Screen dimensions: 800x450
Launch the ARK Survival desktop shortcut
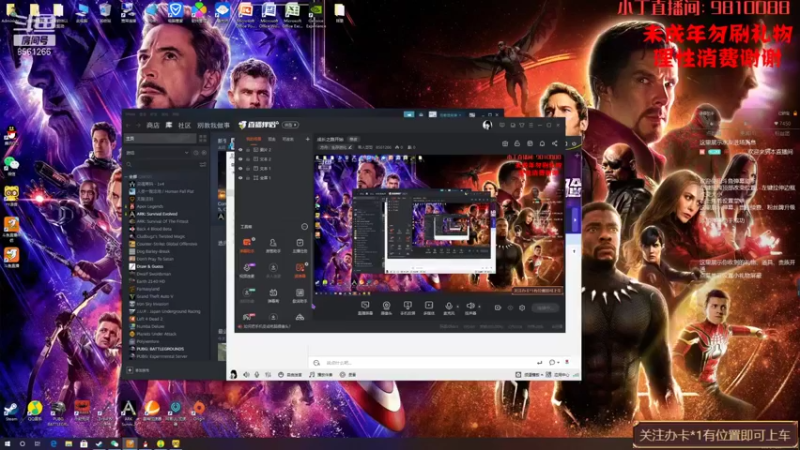pyautogui.click(x=128, y=410)
